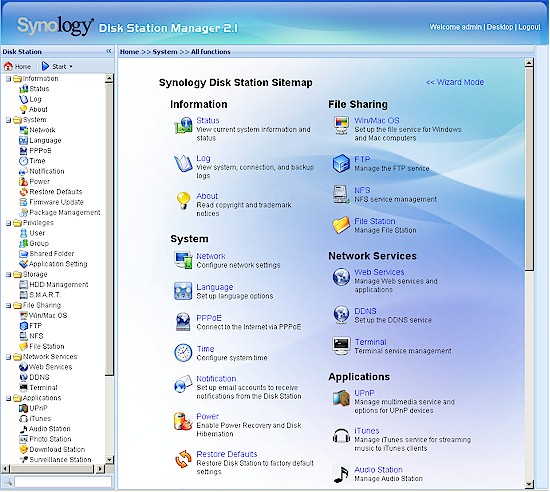Collapse the Information tree folder
550x492 pixels.
[x=8, y=79]
